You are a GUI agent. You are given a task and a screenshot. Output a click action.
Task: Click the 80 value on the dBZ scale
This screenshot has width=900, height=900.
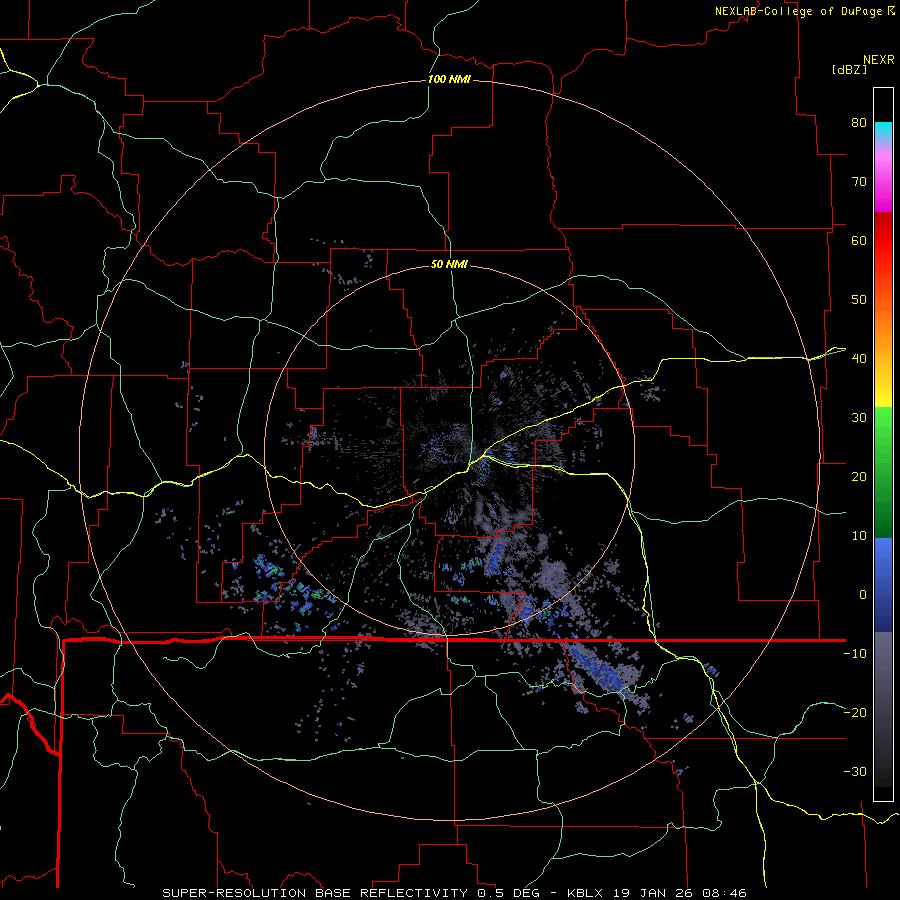(859, 122)
